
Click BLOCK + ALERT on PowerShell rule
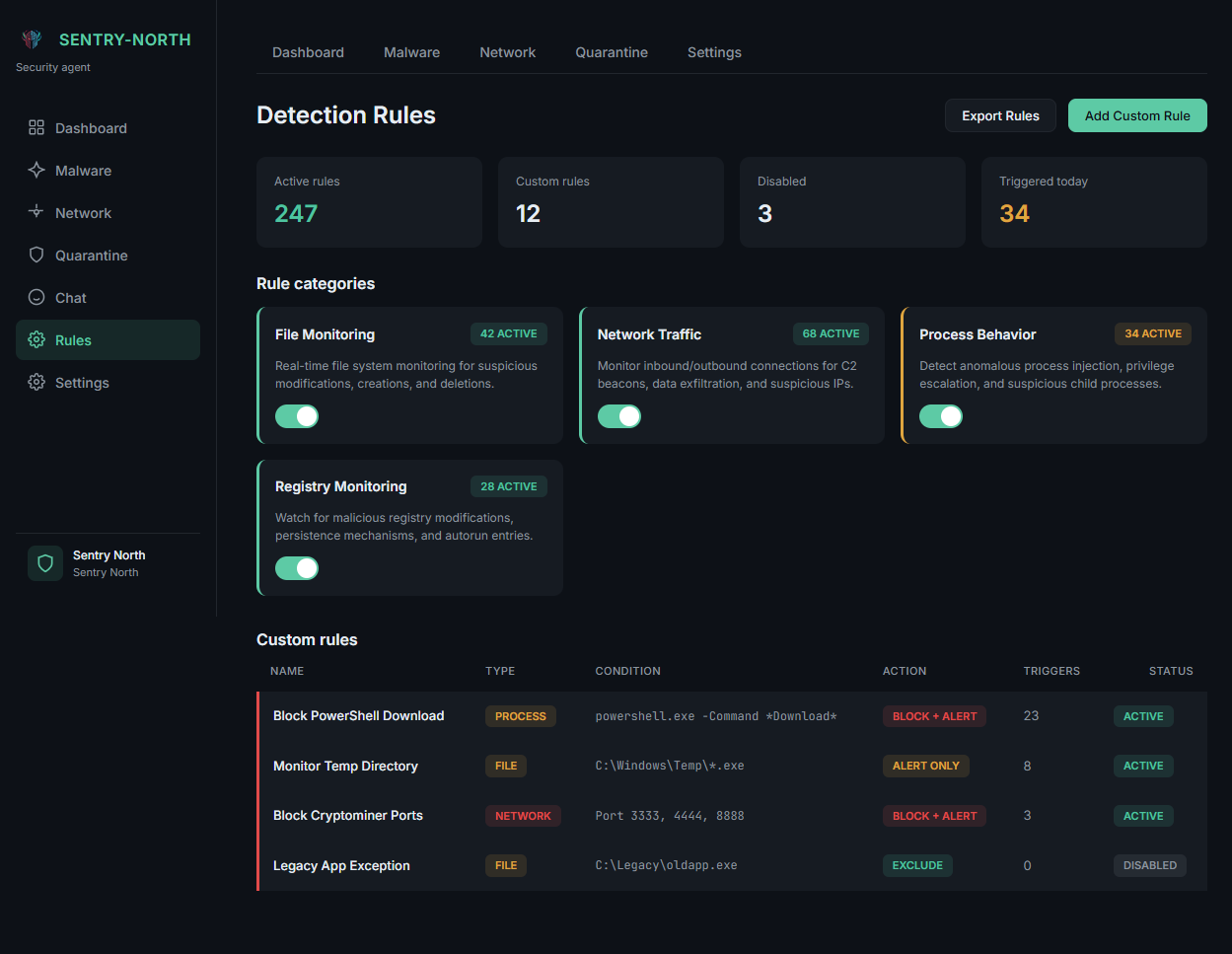click(x=934, y=716)
